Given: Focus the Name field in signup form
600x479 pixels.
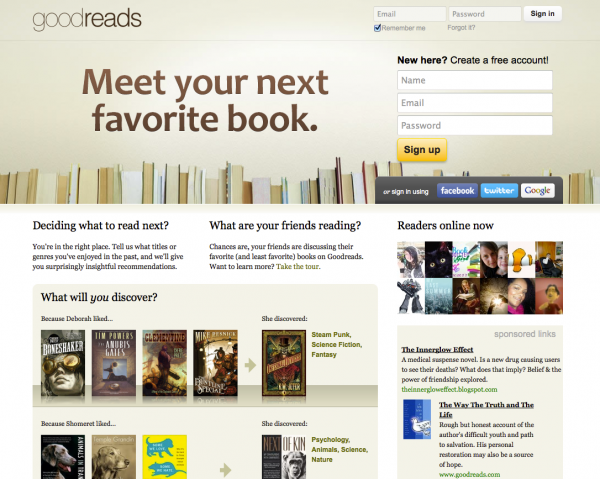Looking at the screenshot, I should pos(474,80).
